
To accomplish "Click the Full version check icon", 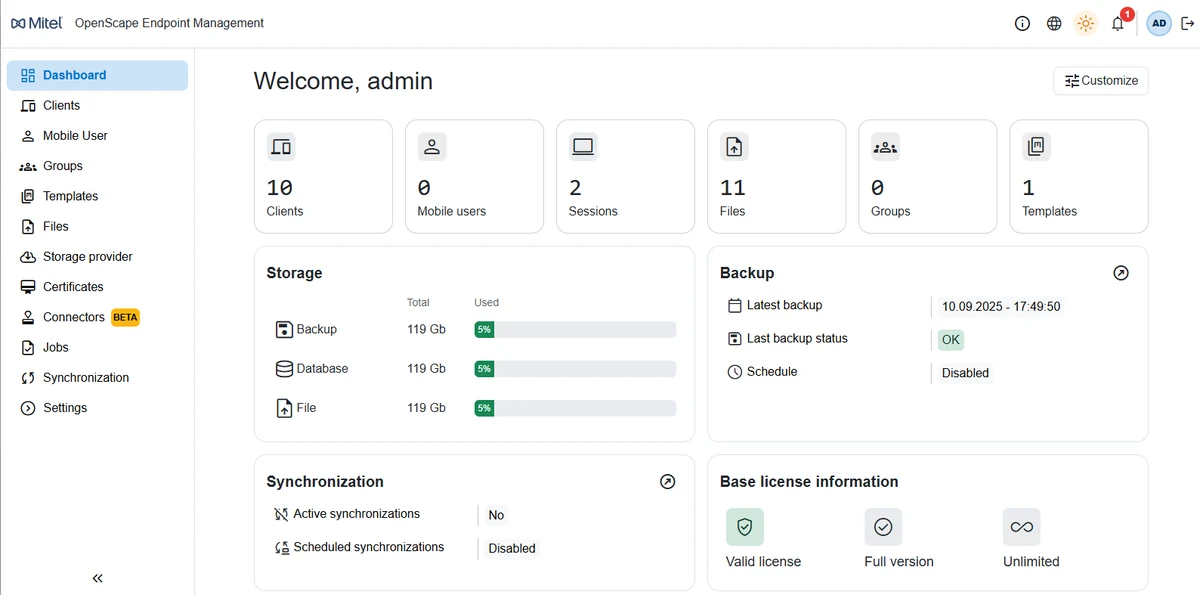I will pos(883,526).
